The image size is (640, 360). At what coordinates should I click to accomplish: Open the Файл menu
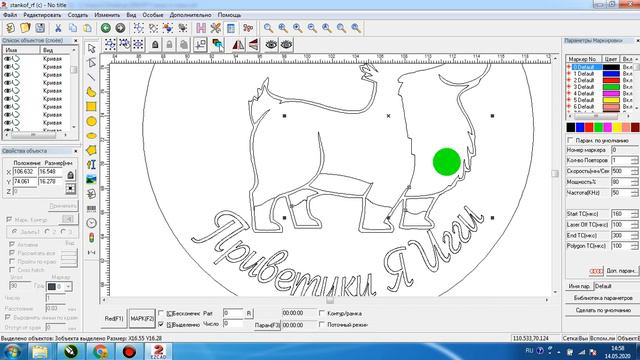point(10,15)
